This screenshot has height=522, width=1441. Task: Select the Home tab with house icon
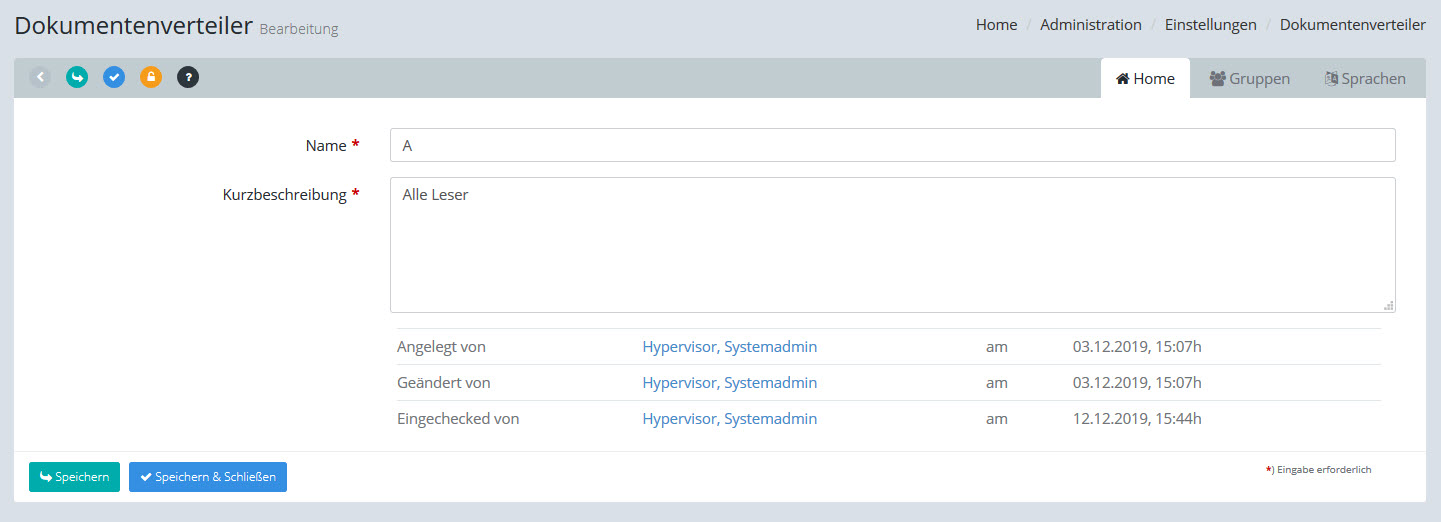pyautogui.click(x=1145, y=79)
